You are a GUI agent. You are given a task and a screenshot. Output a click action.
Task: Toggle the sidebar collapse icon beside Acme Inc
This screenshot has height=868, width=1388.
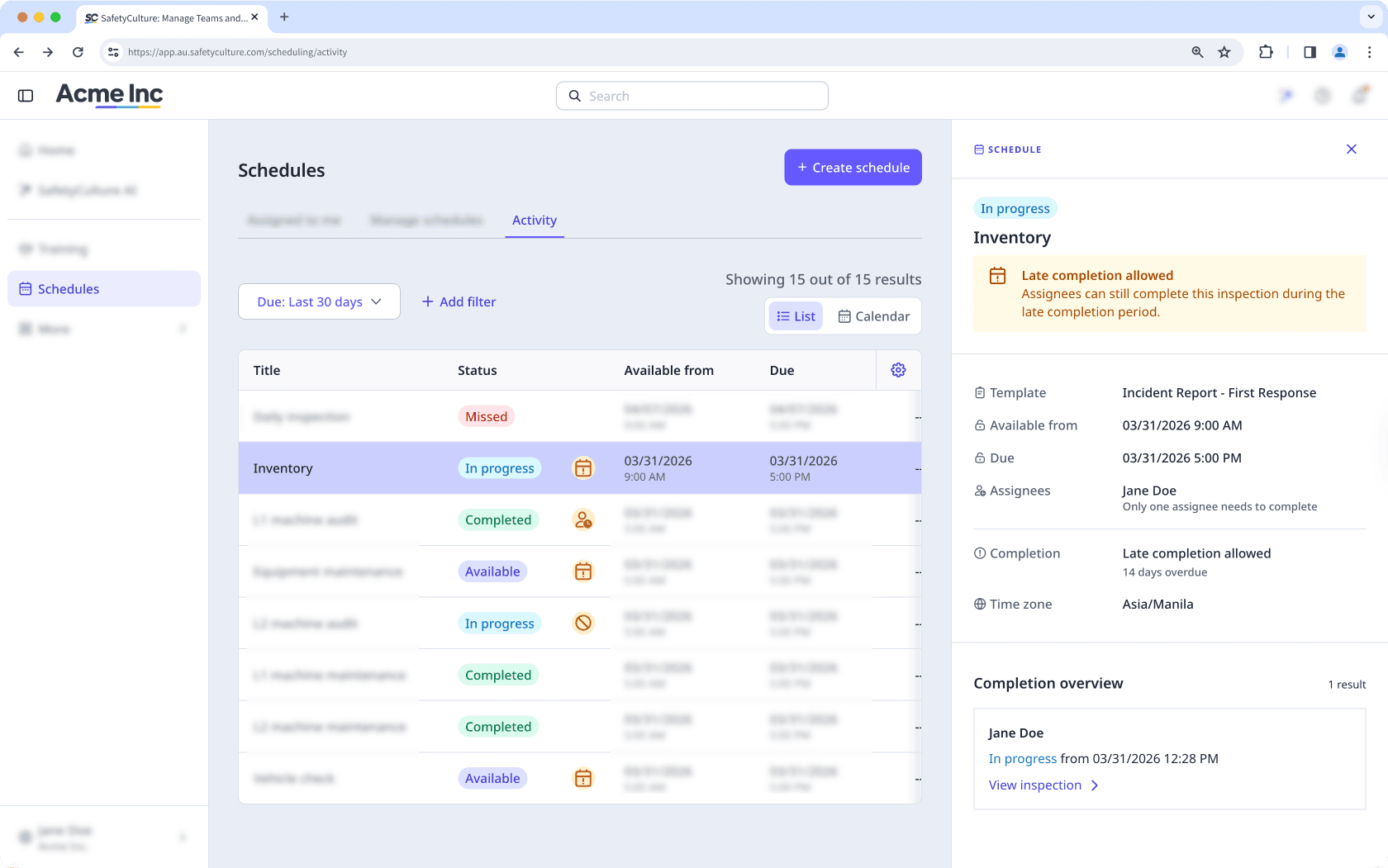point(26,96)
